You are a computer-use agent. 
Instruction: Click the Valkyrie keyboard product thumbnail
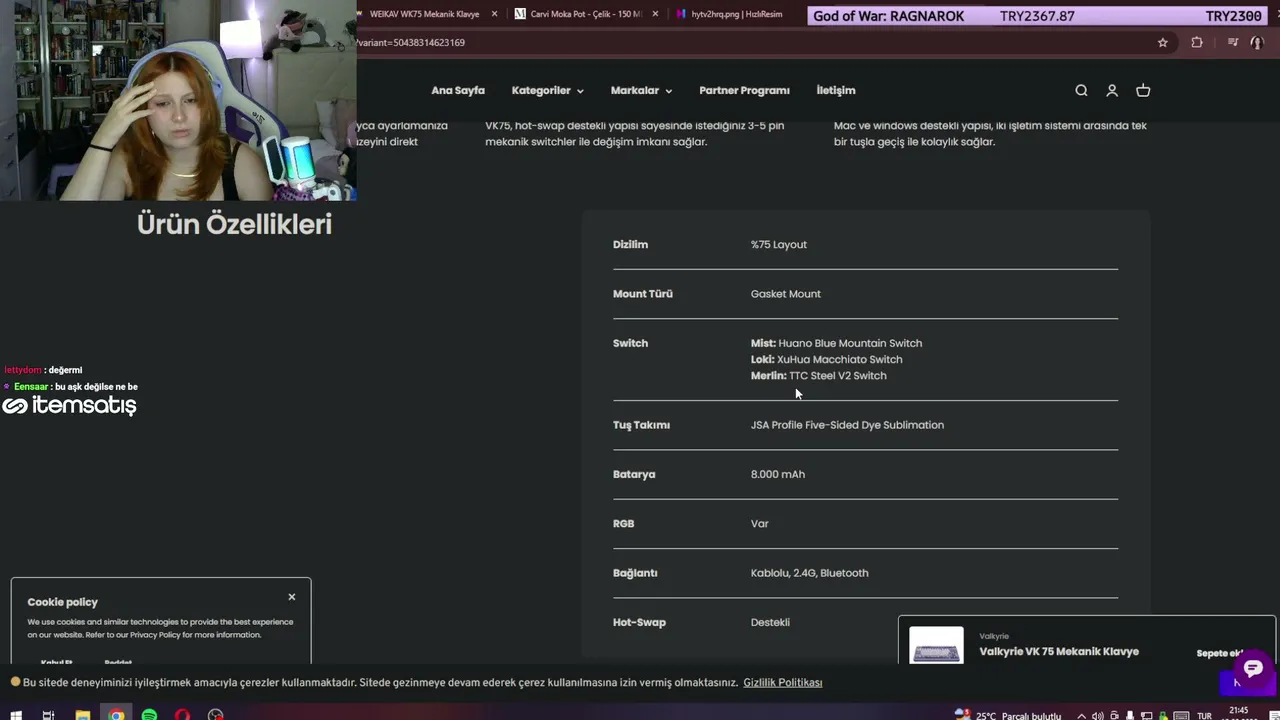pos(937,646)
